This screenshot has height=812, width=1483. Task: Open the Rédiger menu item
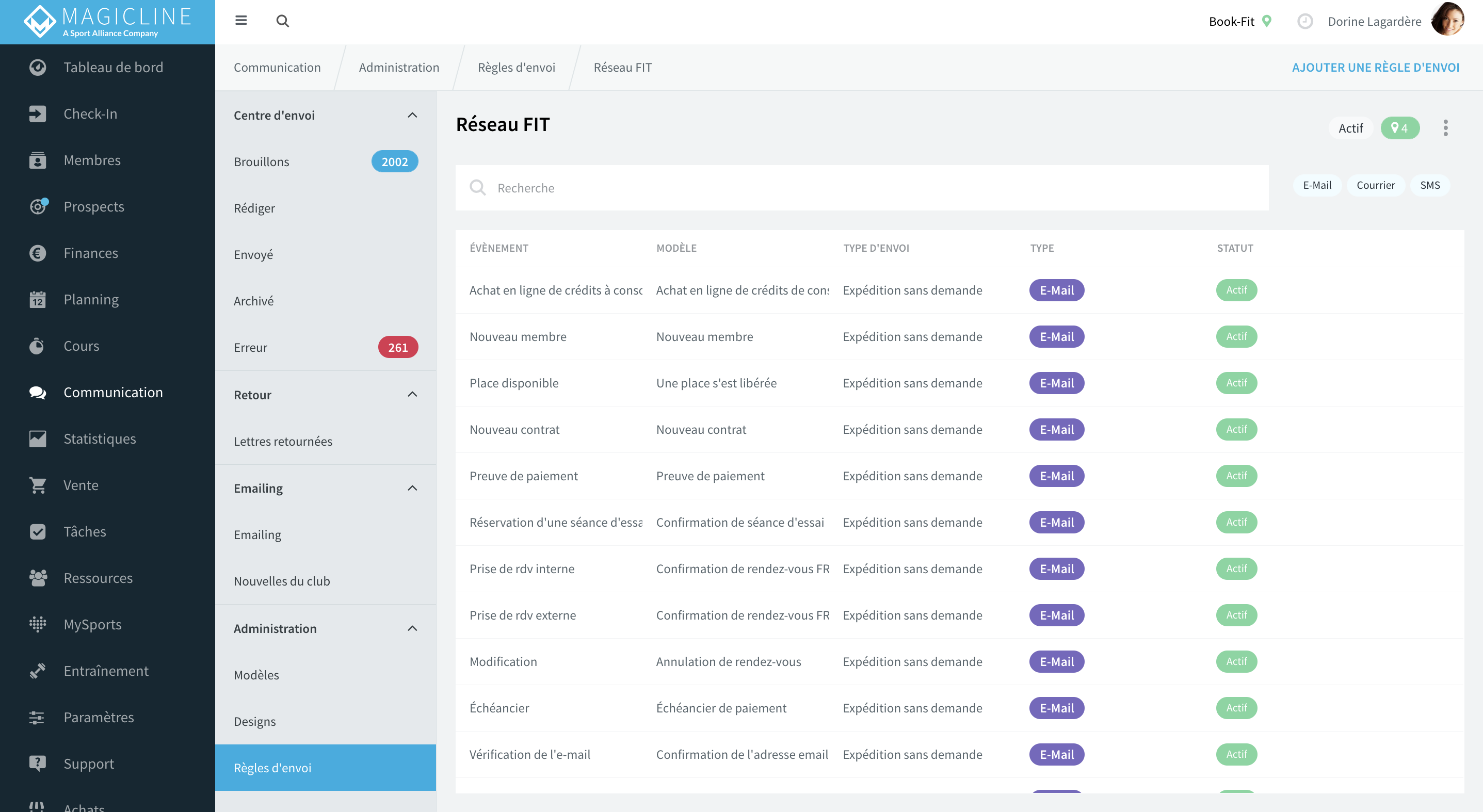coord(326,208)
